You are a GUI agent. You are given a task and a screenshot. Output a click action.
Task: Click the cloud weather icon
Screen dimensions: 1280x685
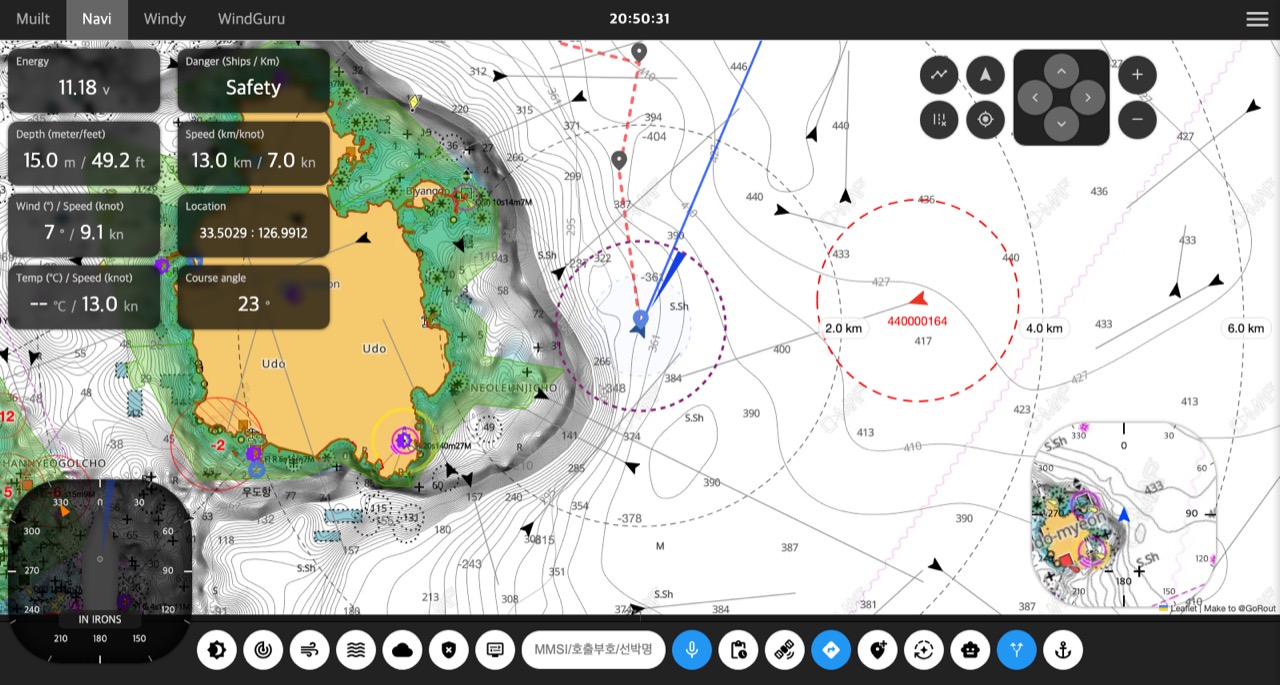[403, 650]
